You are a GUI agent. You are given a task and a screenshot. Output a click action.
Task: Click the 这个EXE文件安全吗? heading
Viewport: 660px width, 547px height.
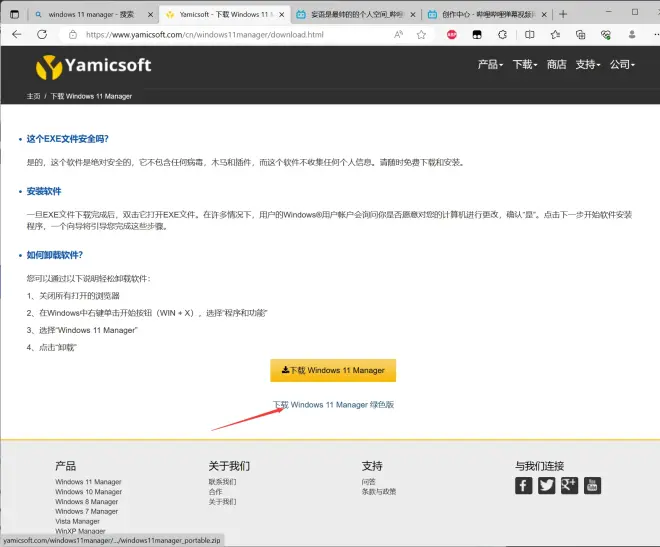pos(67,139)
